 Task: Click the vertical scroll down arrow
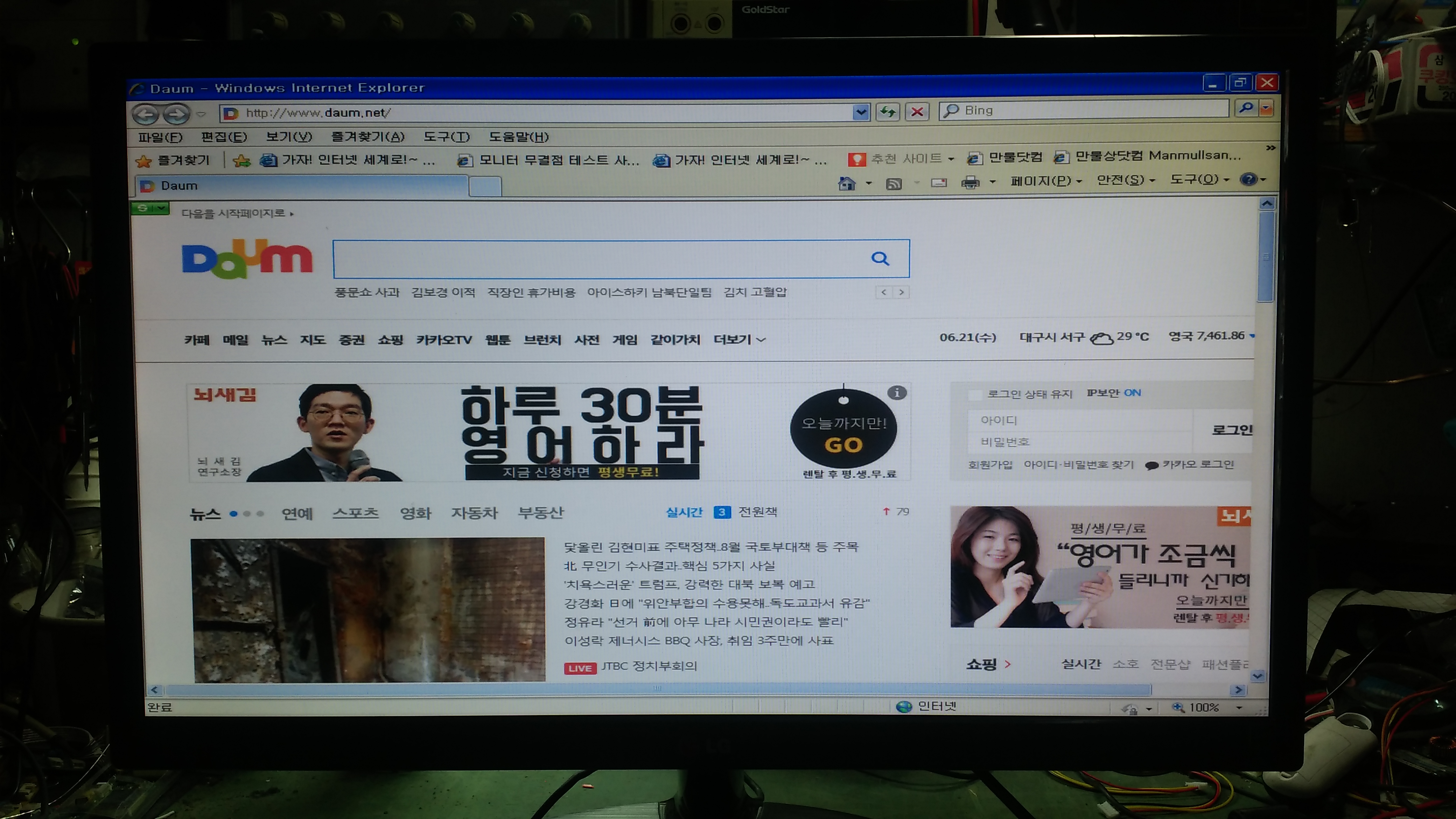click(1258, 676)
